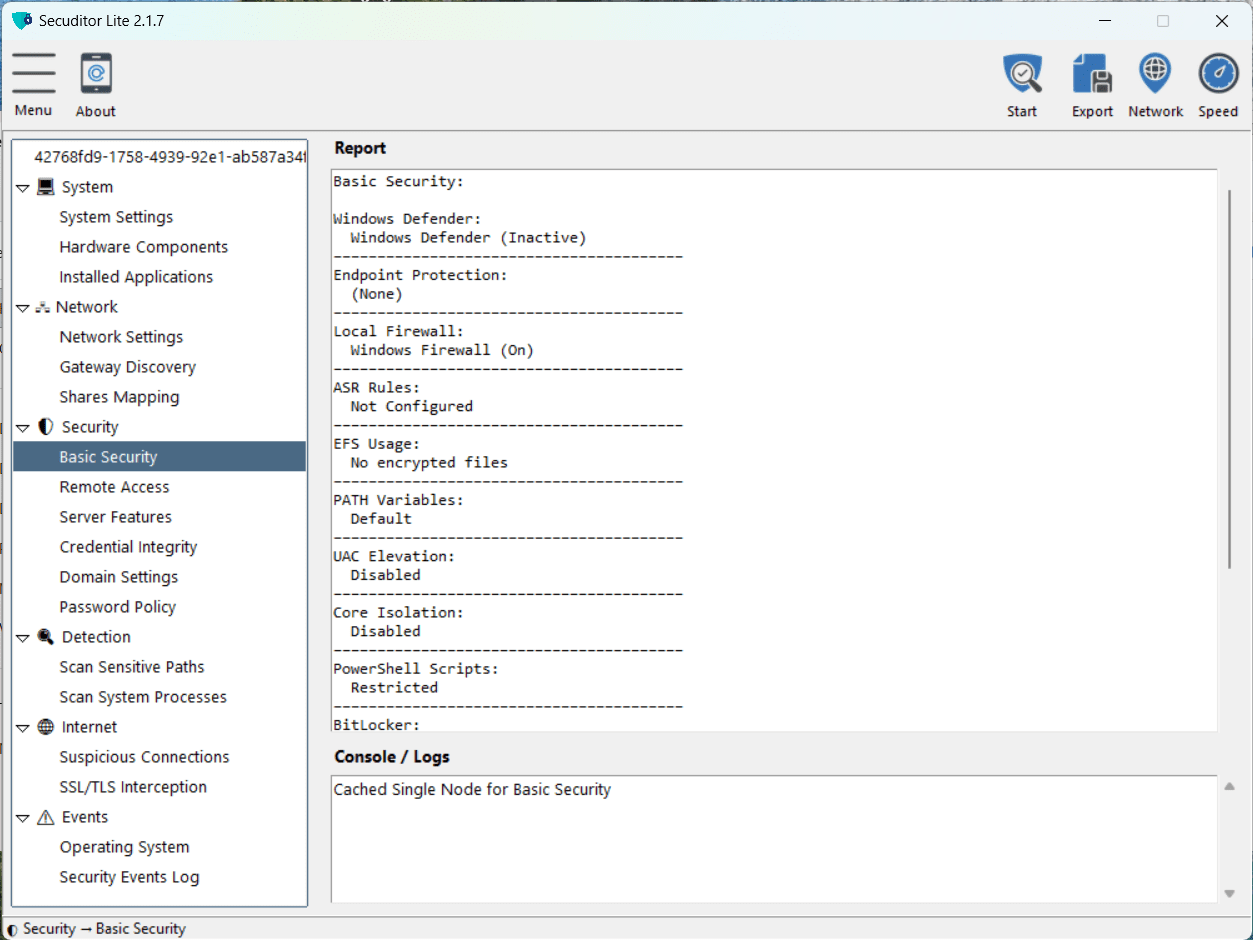Screen dimensions: 1253x940
Task: Select the highlighted Basic Security item
Action: click(x=160, y=457)
